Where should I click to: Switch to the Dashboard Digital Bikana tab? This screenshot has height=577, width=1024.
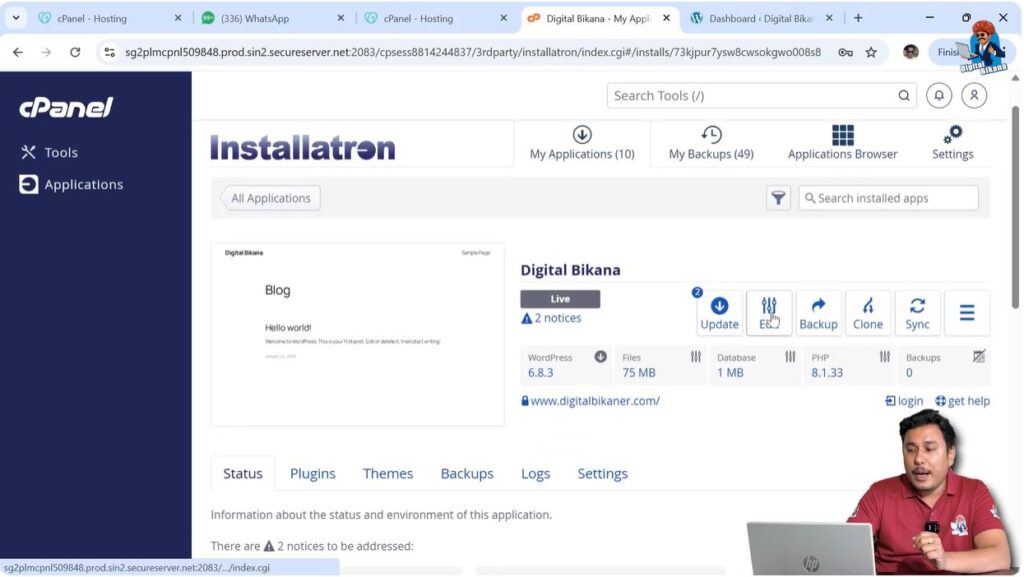(761, 18)
